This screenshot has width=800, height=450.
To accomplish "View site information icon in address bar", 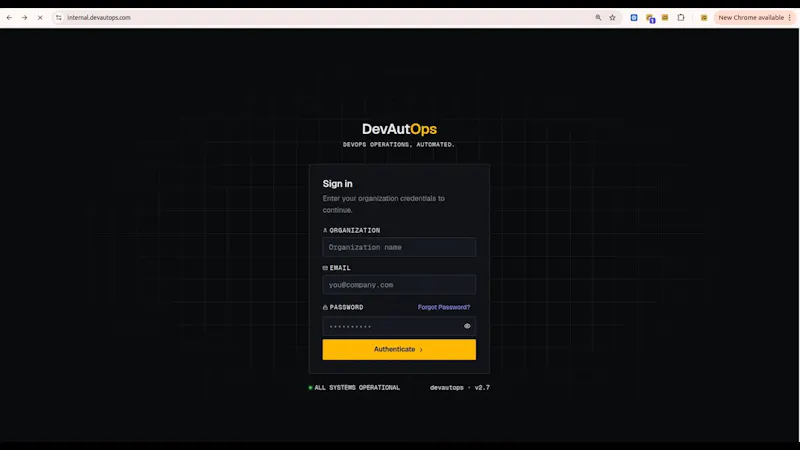I will click(x=59, y=17).
